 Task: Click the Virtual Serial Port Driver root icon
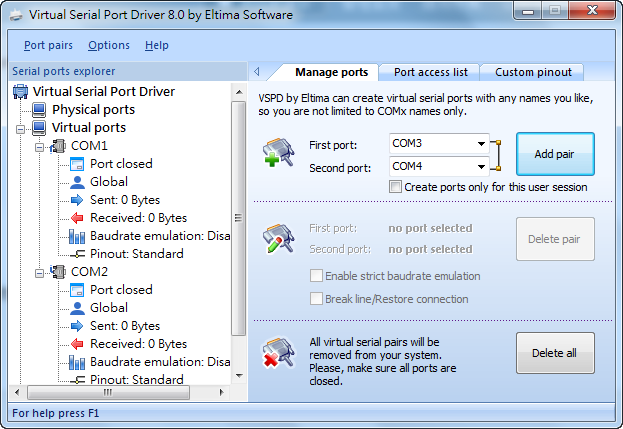[x=20, y=91]
